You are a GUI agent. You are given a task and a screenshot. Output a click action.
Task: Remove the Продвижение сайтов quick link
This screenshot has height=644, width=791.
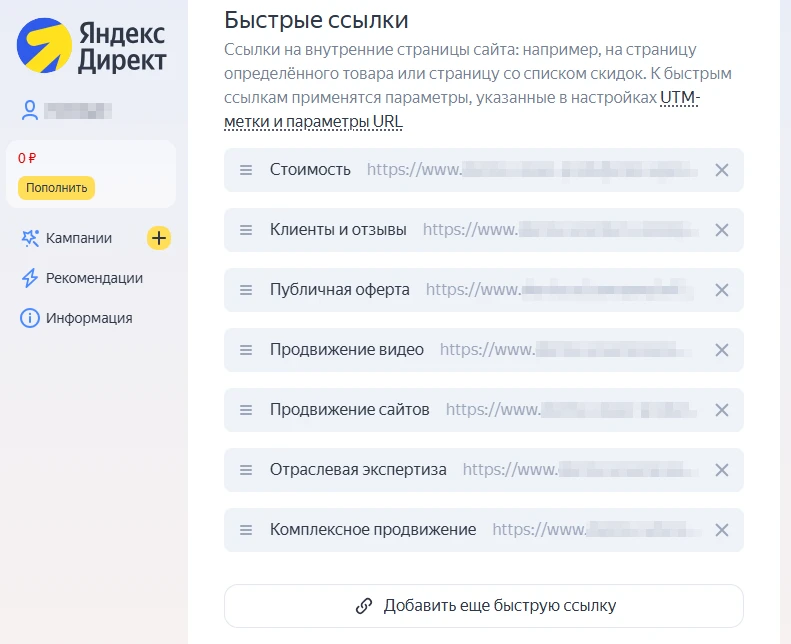[x=722, y=410]
